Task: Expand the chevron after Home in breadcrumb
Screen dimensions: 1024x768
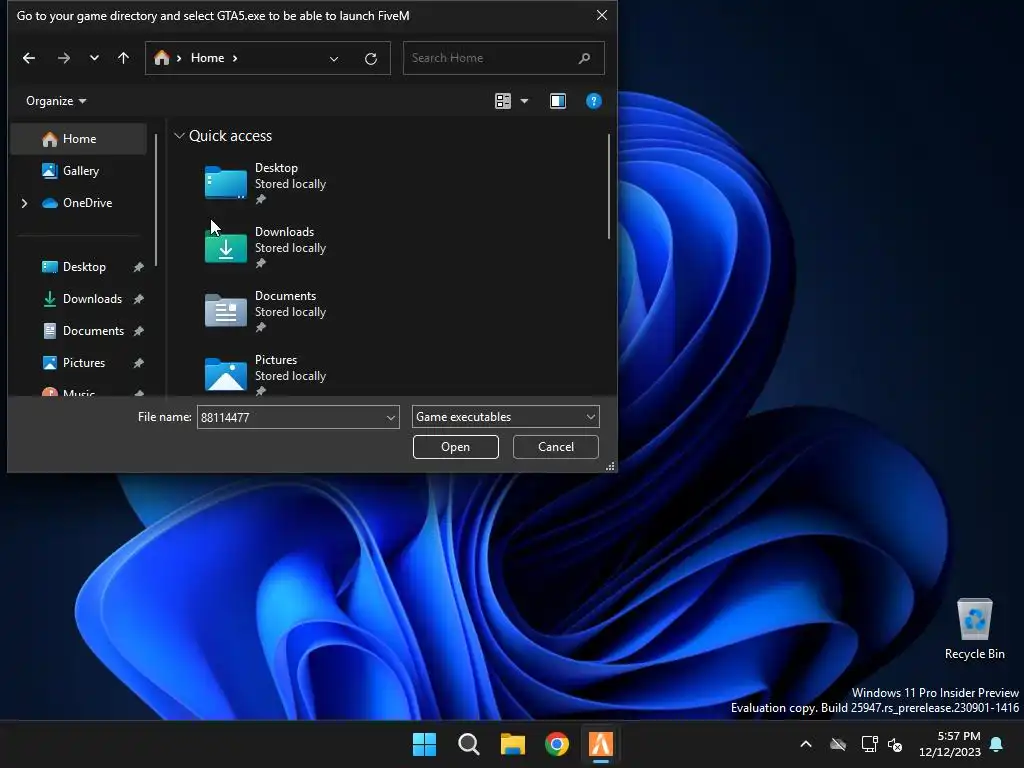Action: coord(235,58)
